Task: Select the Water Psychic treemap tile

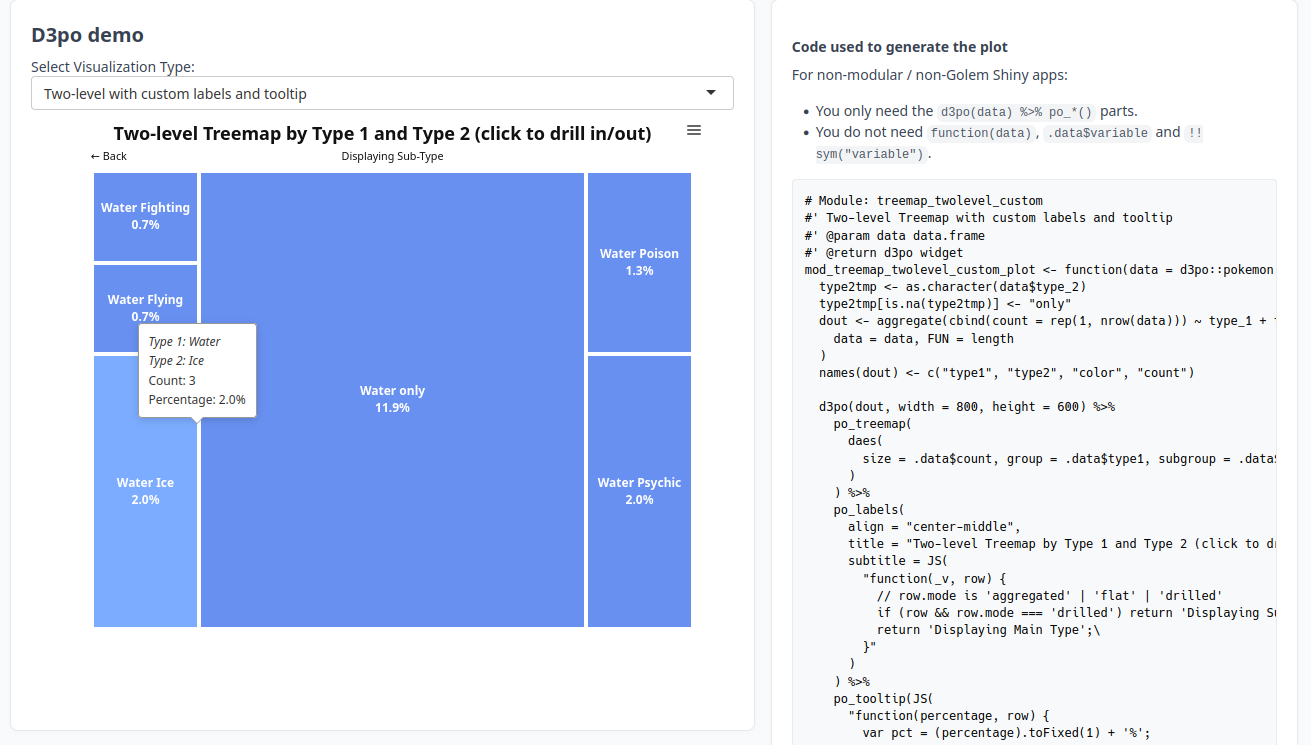Action: tap(639, 490)
